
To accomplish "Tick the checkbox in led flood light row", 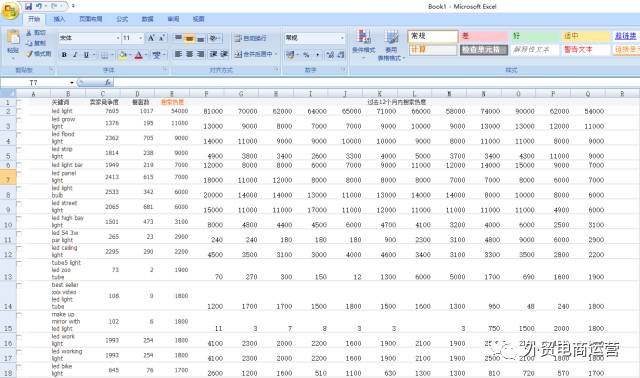I will (19, 134).
